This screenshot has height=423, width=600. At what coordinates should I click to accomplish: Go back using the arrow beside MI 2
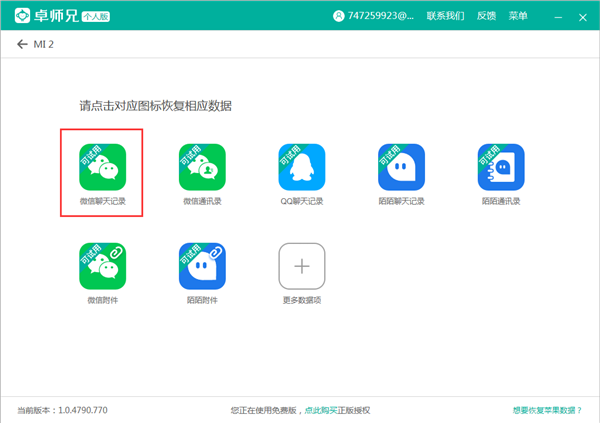pyautogui.click(x=22, y=44)
